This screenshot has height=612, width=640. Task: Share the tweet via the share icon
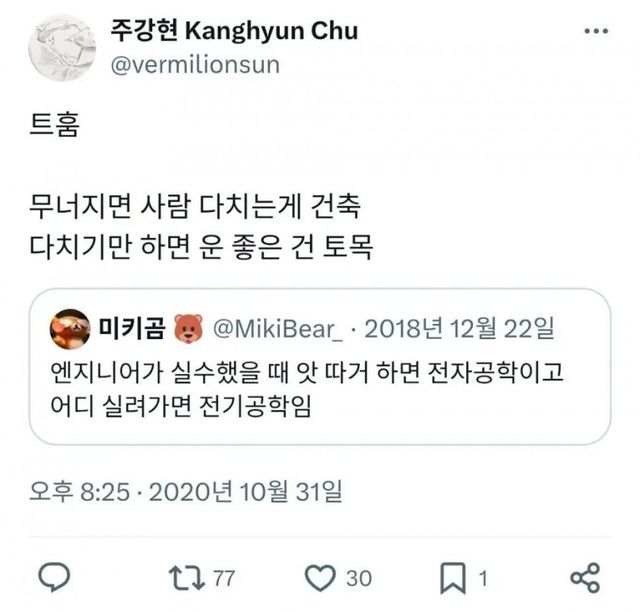coord(585,578)
